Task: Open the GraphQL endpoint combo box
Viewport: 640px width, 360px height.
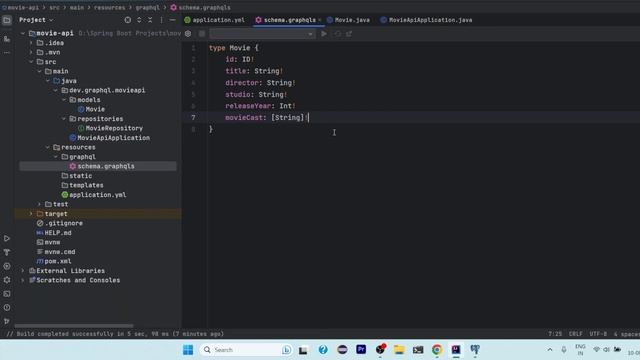Action: tap(262, 34)
